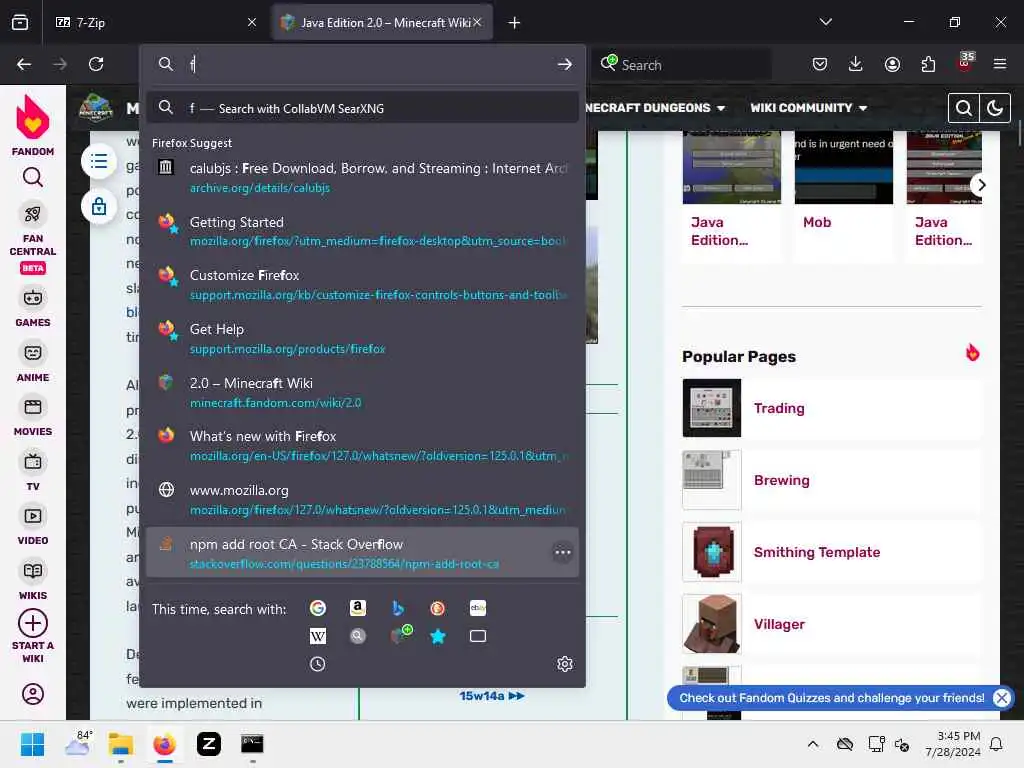Open the table of contents list button
Viewport: 1024px width, 768px height.
click(99, 161)
